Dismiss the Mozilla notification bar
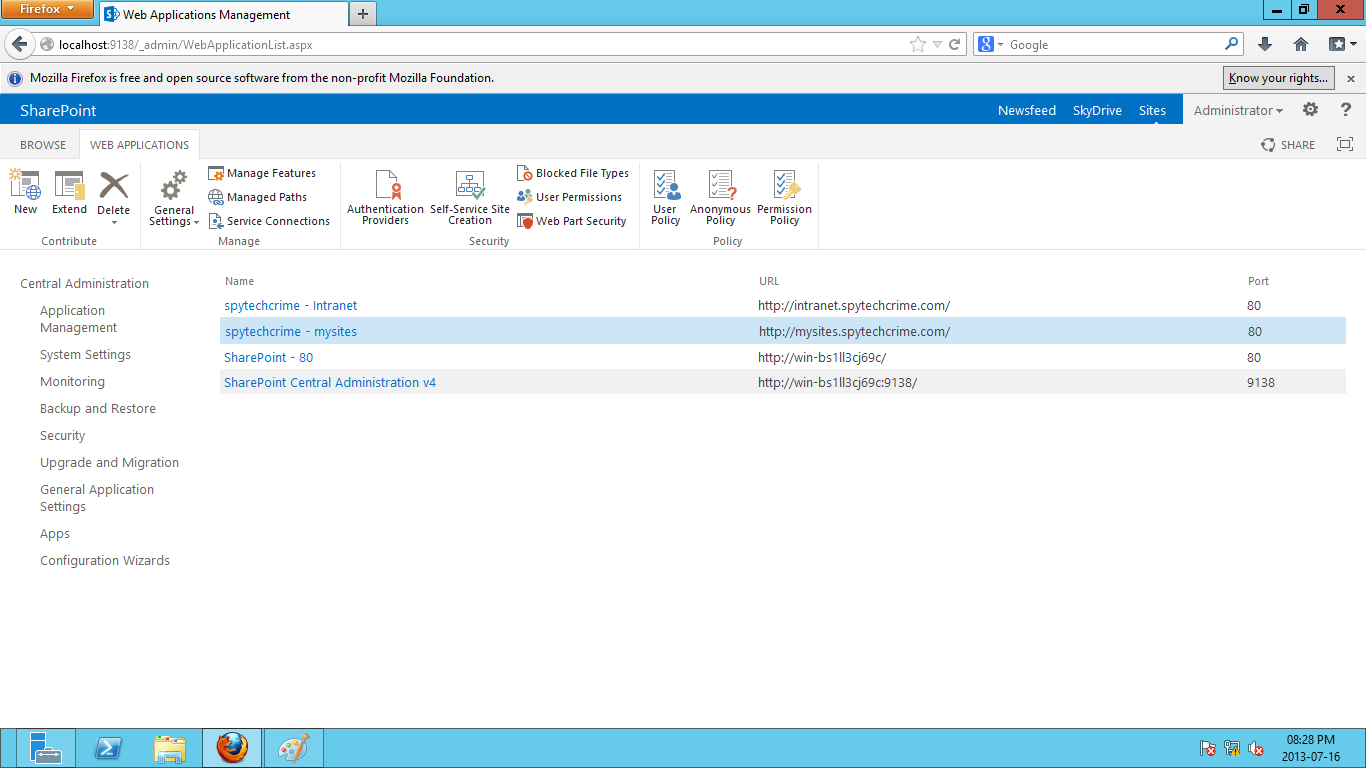Viewport: 1366px width, 768px height. click(1350, 78)
